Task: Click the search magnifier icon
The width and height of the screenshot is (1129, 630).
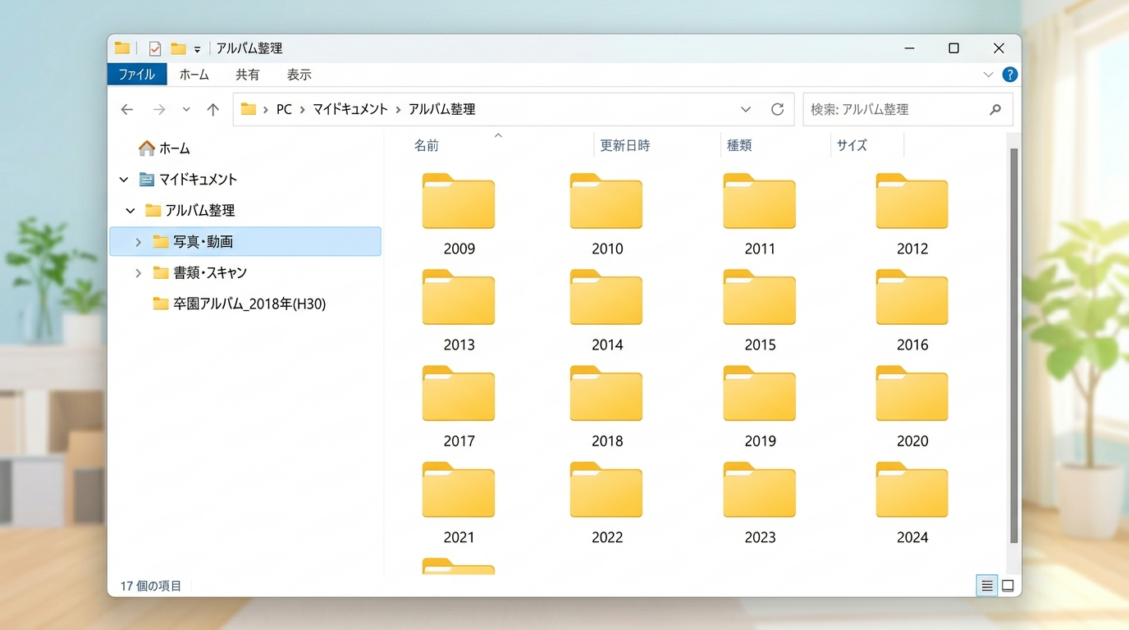Action: tap(995, 110)
